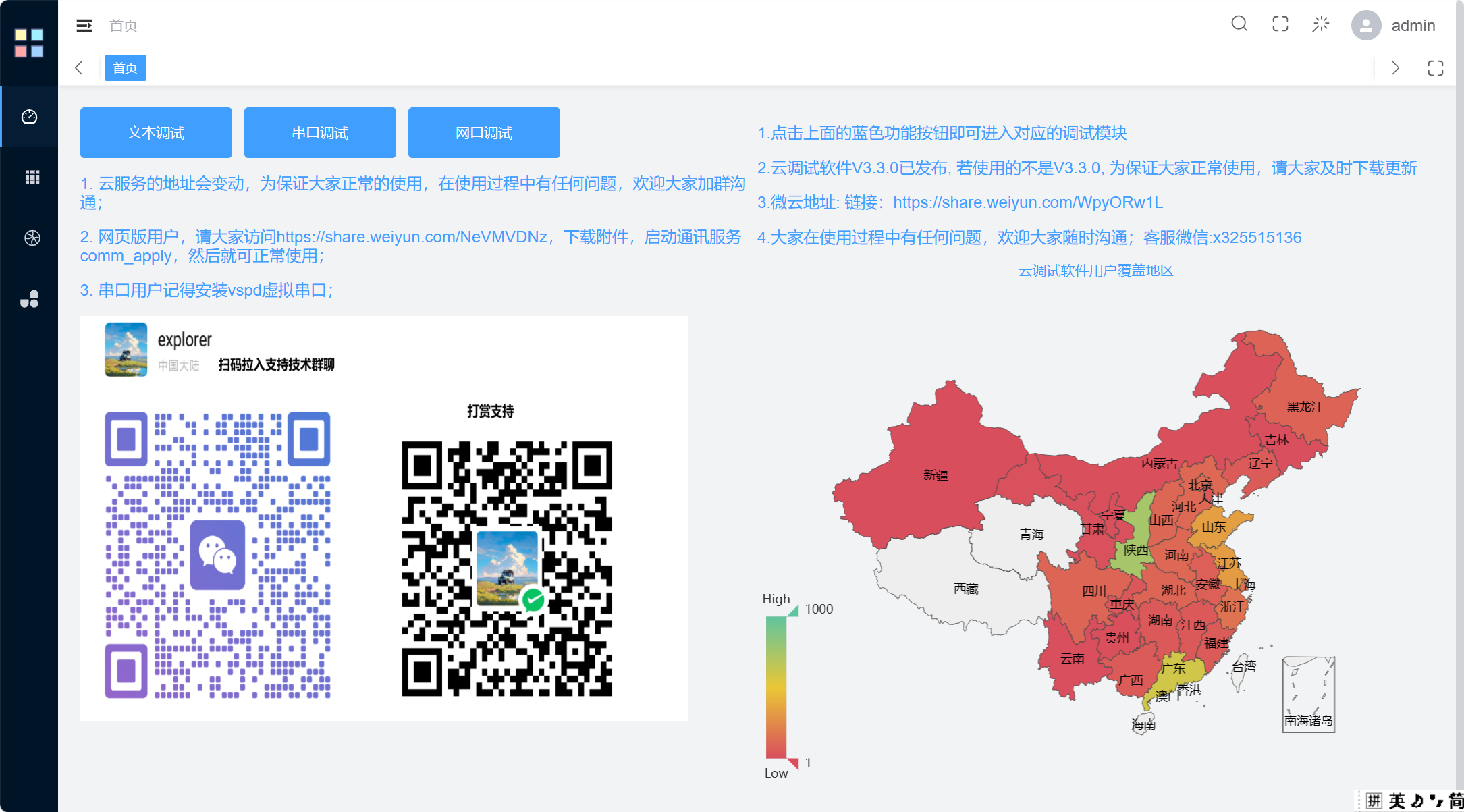Click the fullscreen icon next to search
This screenshot has height=812, width=1464.
pos(1280,24)
